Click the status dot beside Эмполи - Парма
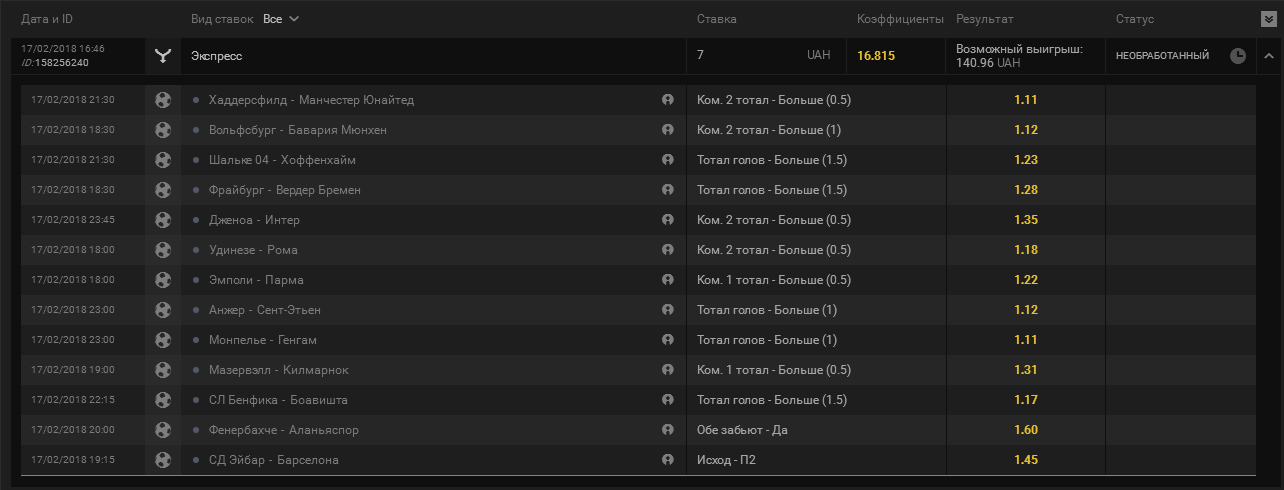 (196, 280)
